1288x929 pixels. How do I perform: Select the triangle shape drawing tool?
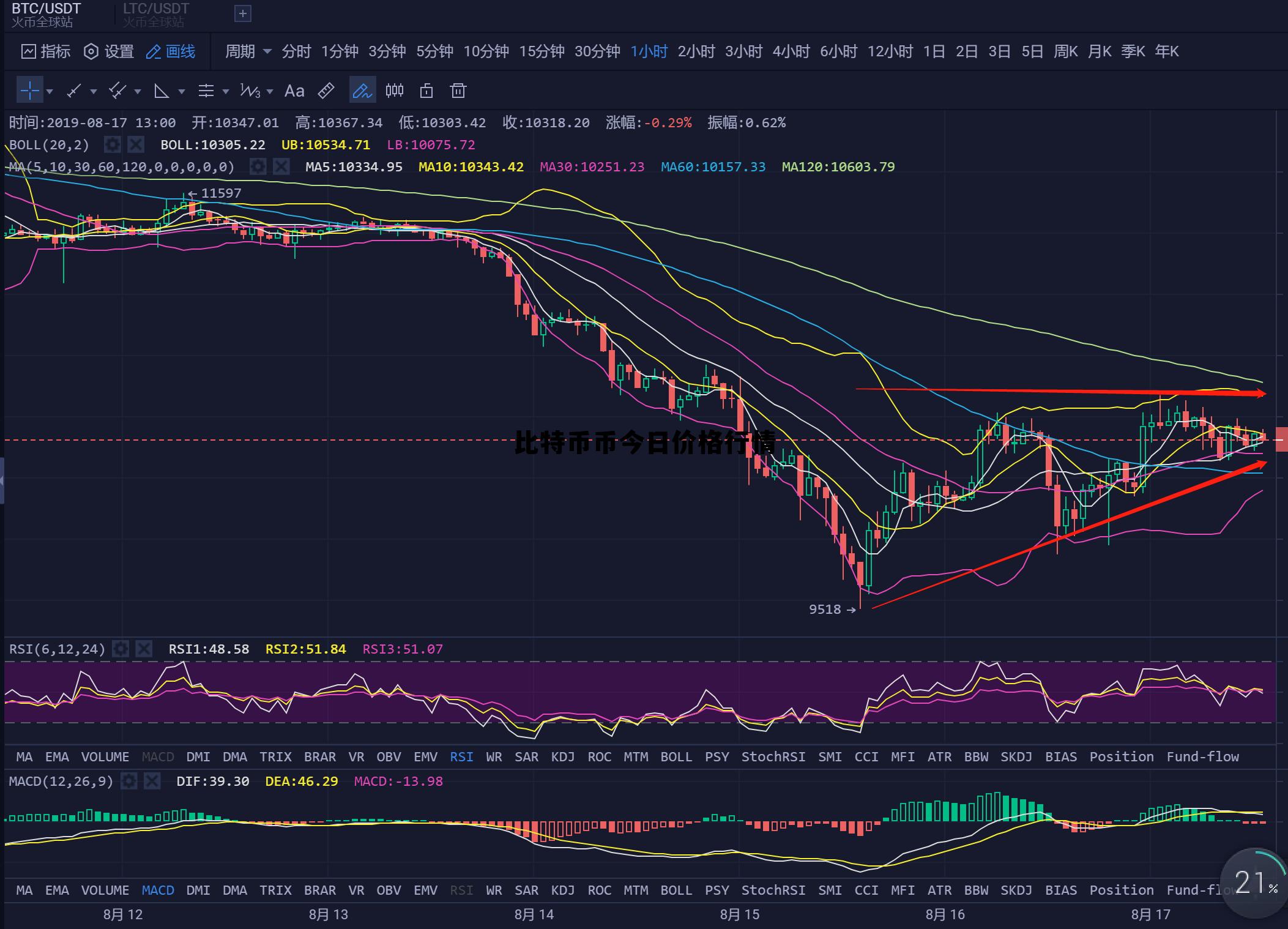[162, 91]
